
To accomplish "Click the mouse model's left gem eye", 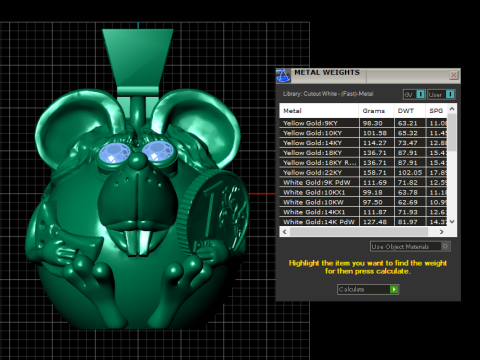I will click(x=114, y=153).
